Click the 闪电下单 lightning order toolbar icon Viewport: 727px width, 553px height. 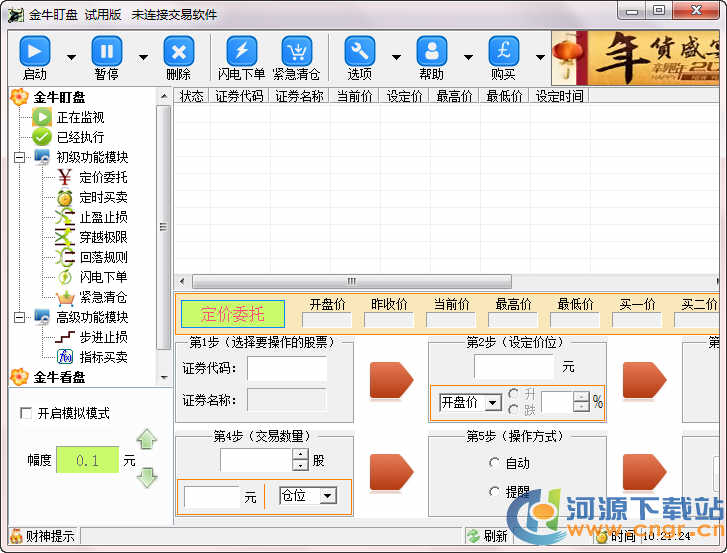[x=242, y=51]
